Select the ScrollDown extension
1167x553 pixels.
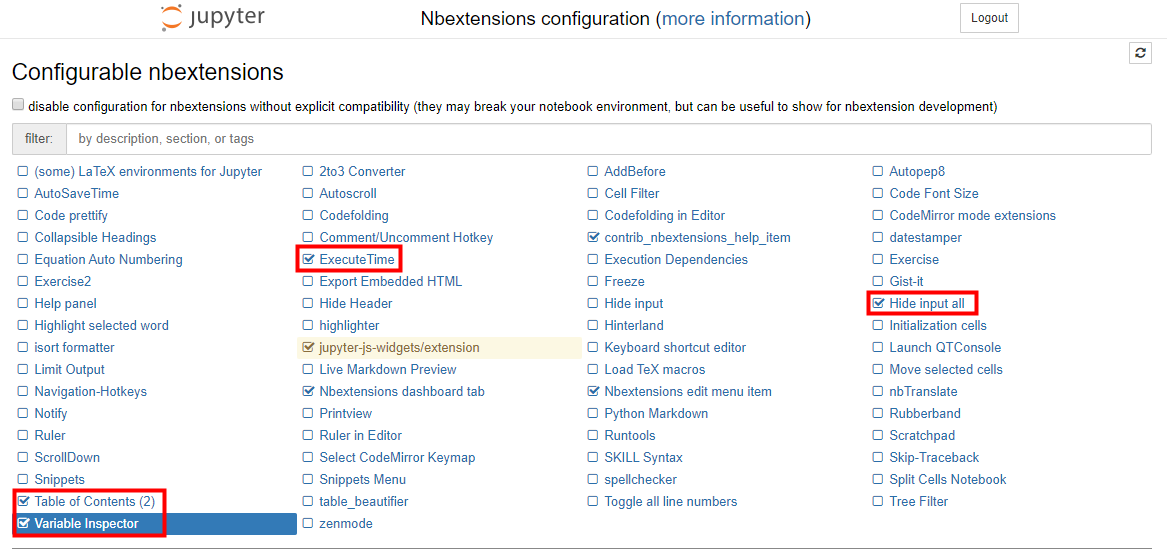pyautogui.click(x=67, y=457)
